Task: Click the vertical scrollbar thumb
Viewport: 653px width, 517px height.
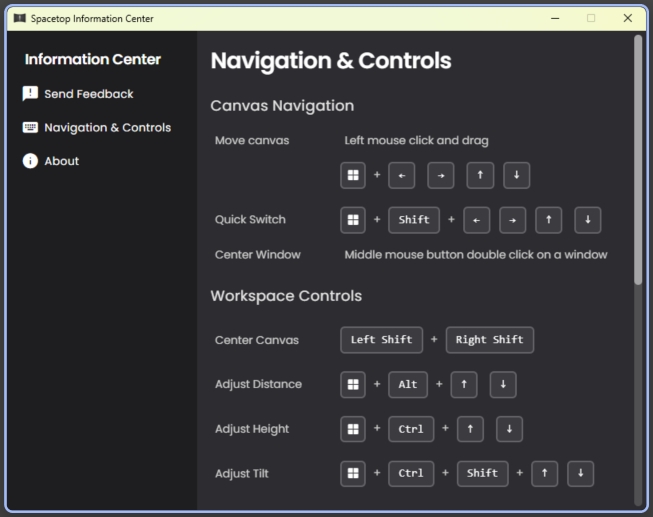Action: tap(638, 160)
